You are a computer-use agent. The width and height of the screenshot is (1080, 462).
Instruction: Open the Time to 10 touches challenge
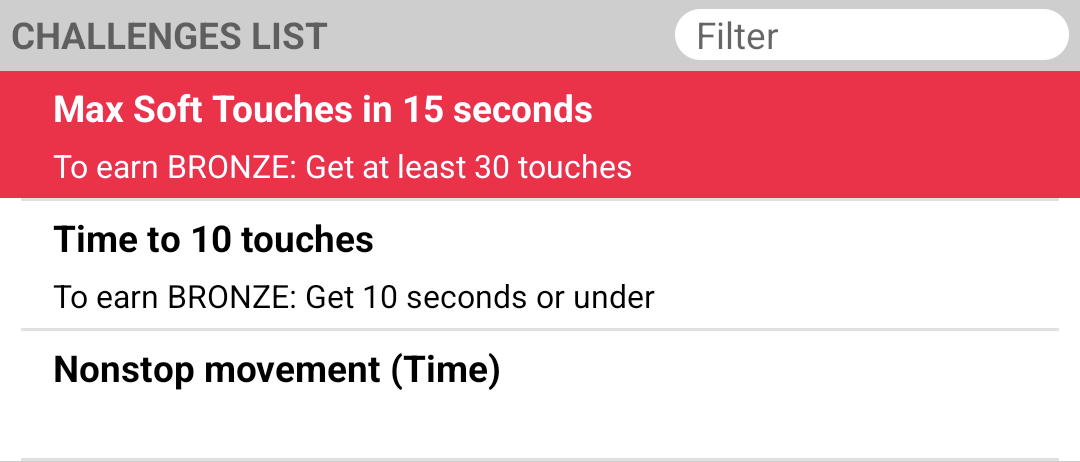(x=540, y=265)
